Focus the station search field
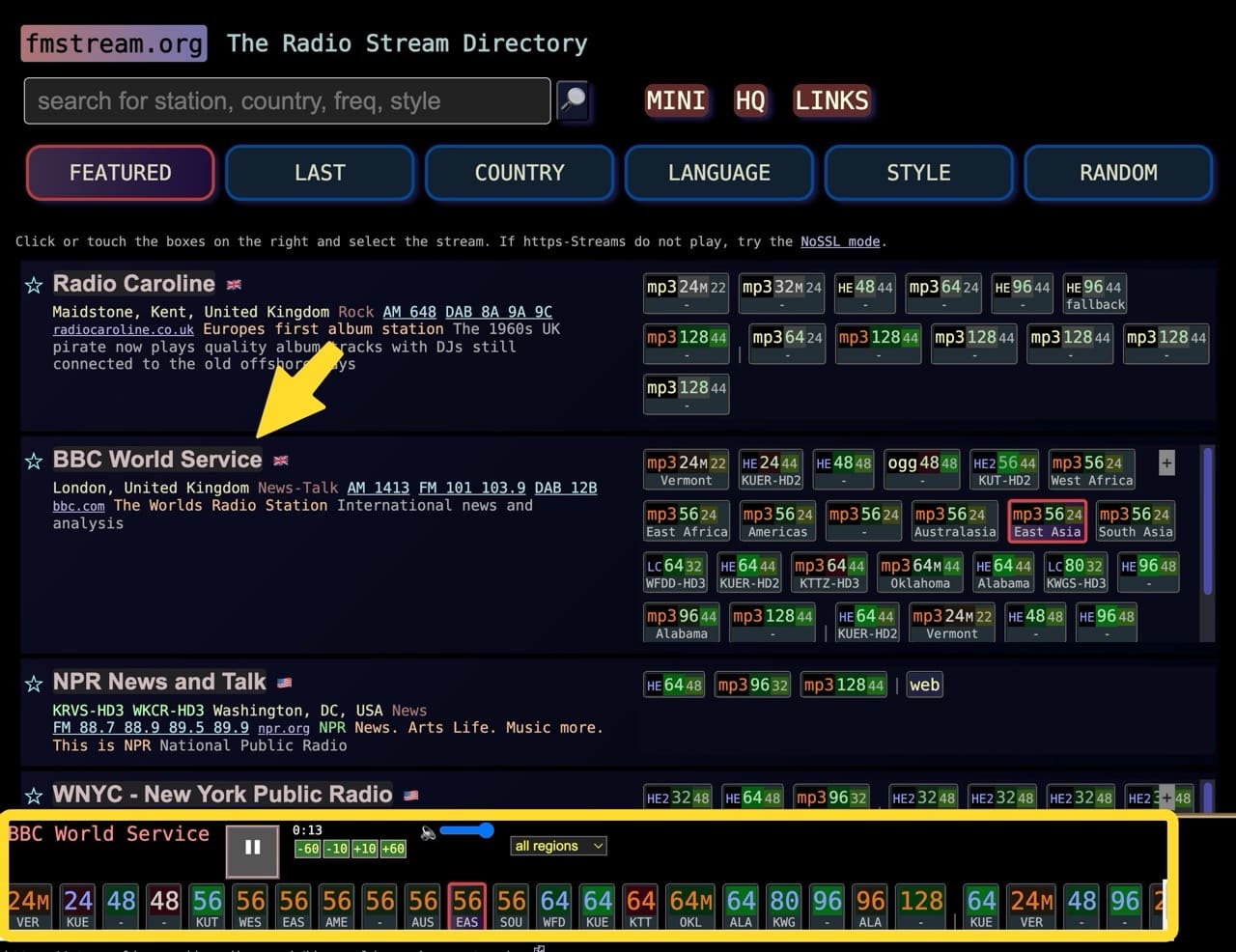 [x=288, y=100]
